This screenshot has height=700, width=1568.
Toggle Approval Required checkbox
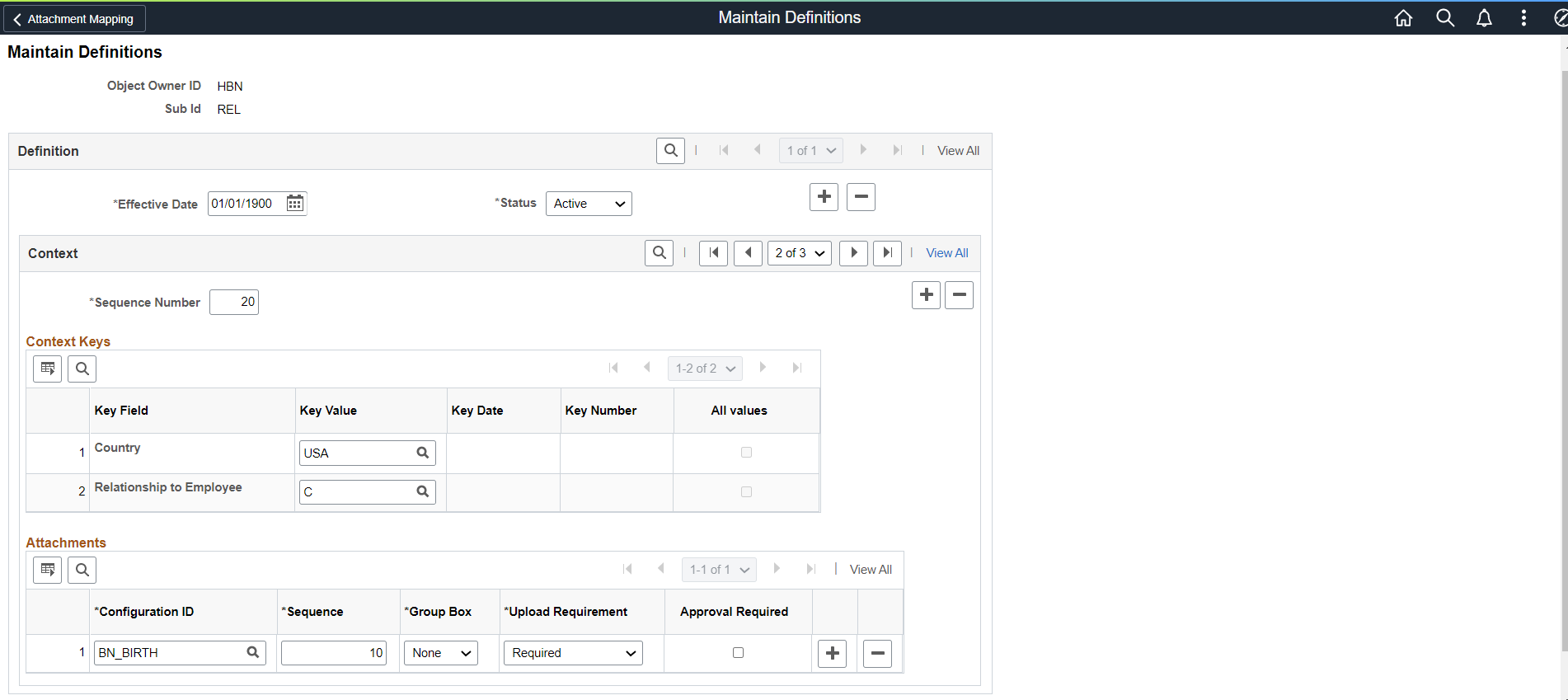coord(738,653)
